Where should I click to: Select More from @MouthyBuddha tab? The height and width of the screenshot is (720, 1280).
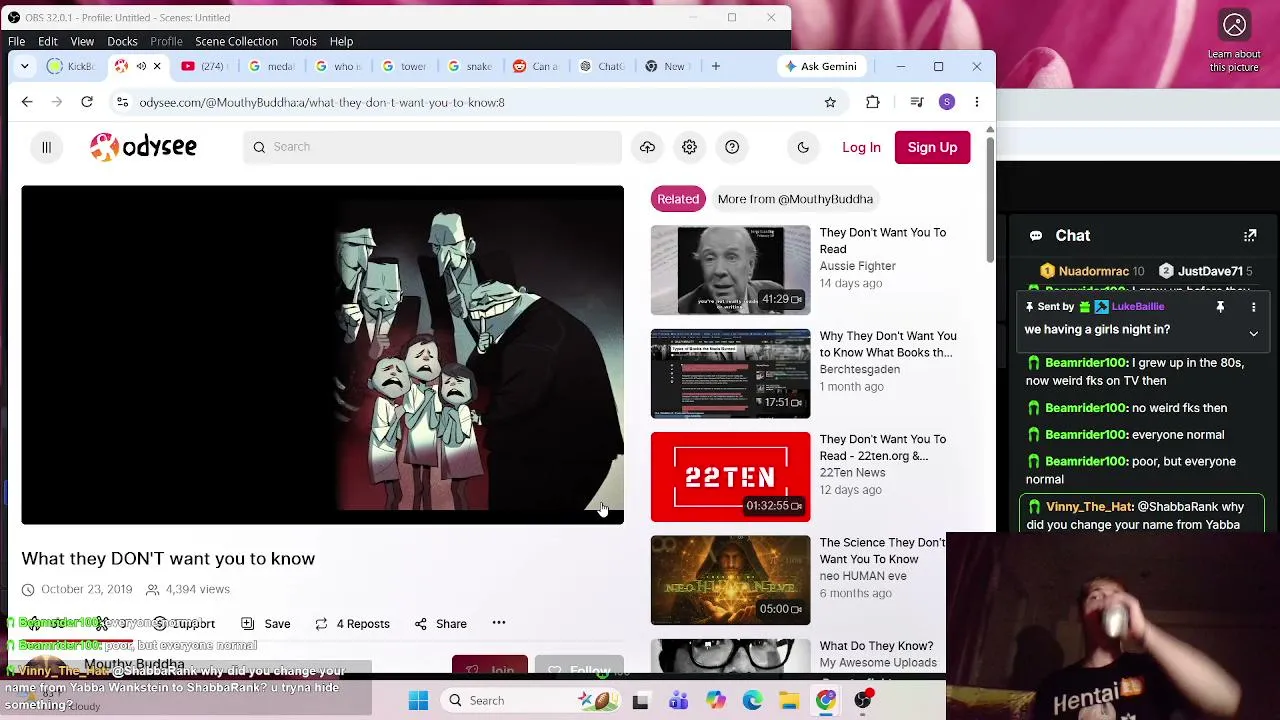coord(795,199)
